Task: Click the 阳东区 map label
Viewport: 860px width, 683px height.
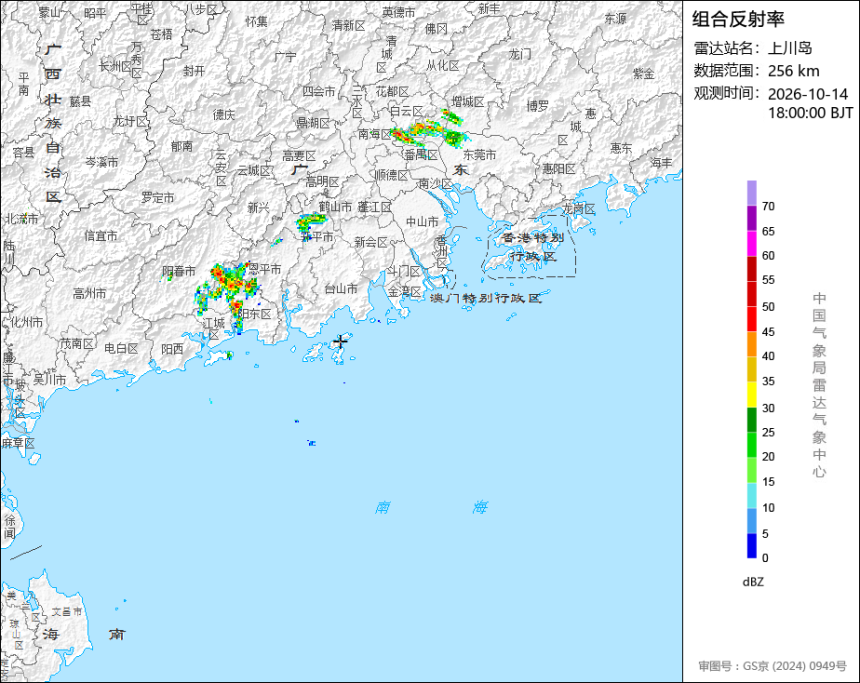Action: (x=255, y=314)
